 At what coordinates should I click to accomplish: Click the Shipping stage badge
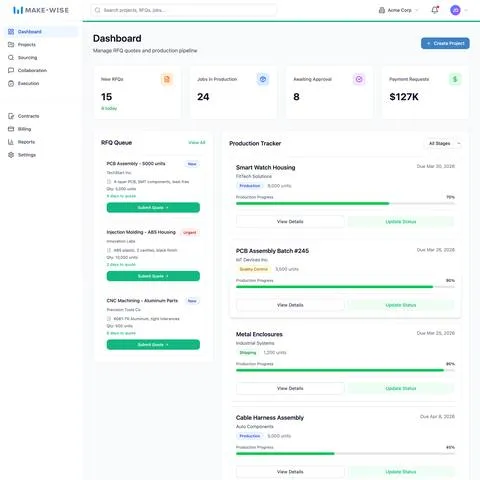tap(248, 352)
